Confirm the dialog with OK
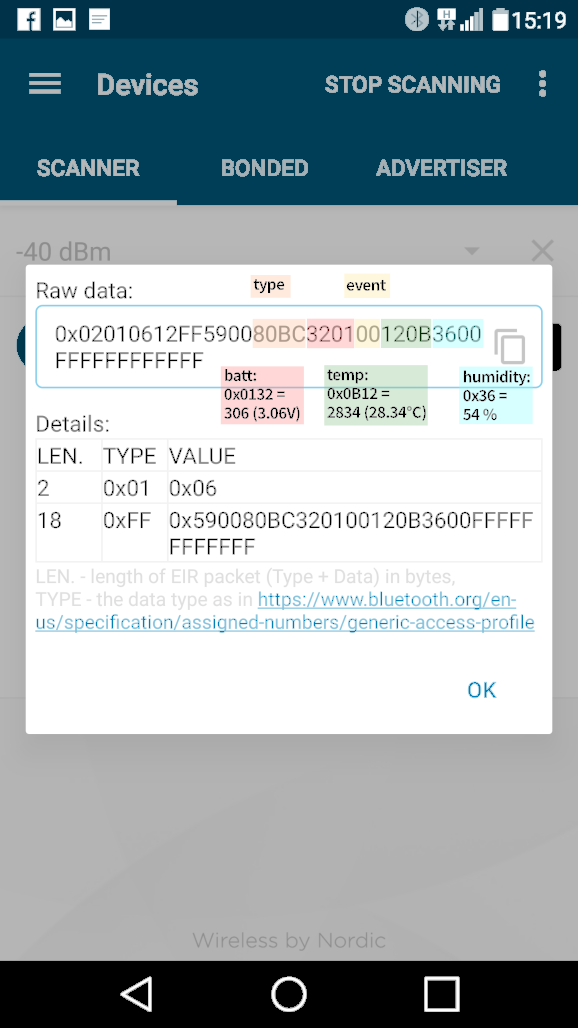The width and height of the screenshot is (578, 1028). point(481,690)
